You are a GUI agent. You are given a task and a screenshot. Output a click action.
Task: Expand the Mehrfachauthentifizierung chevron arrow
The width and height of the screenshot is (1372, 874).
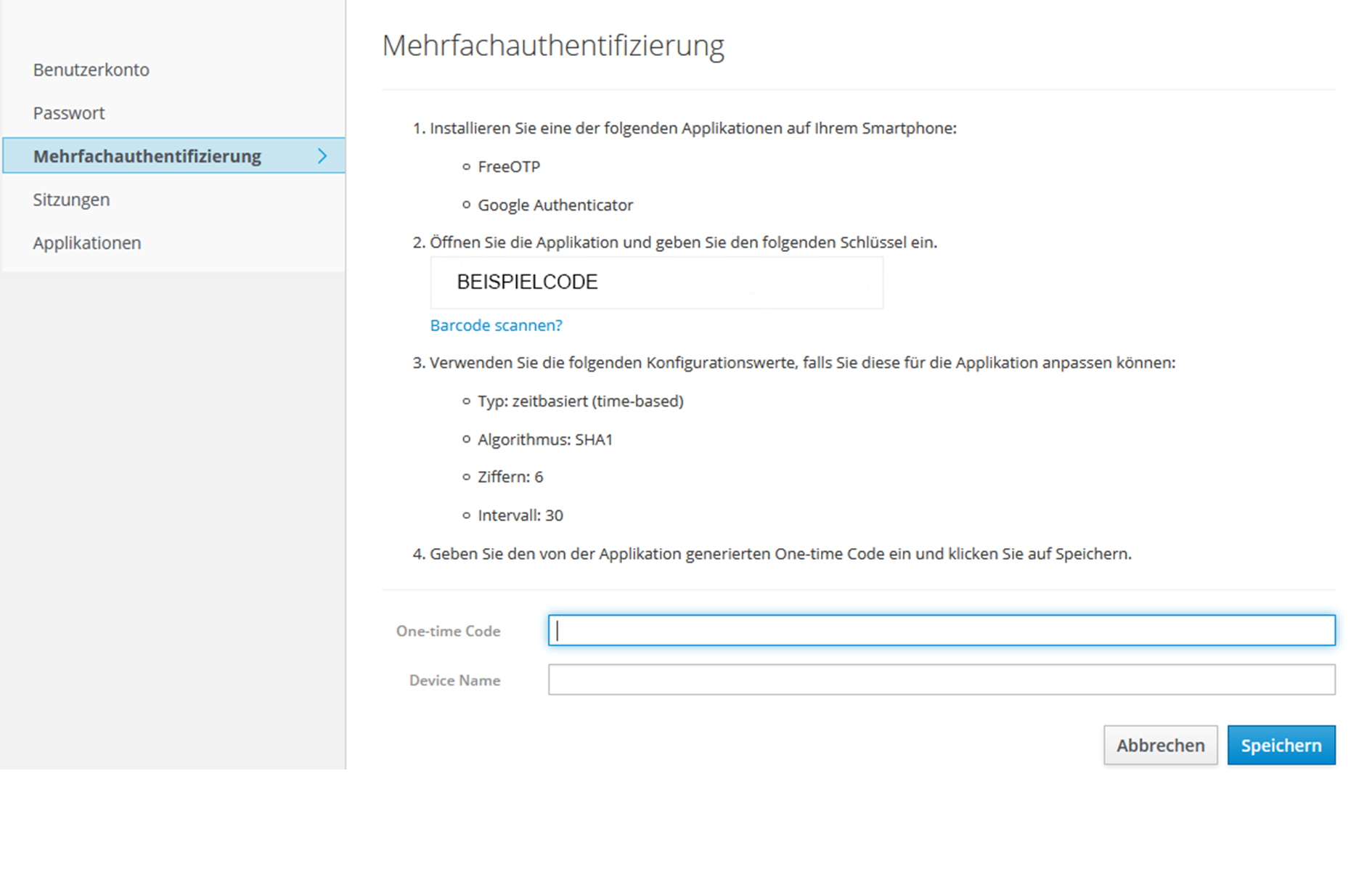(x=324, y=155)
